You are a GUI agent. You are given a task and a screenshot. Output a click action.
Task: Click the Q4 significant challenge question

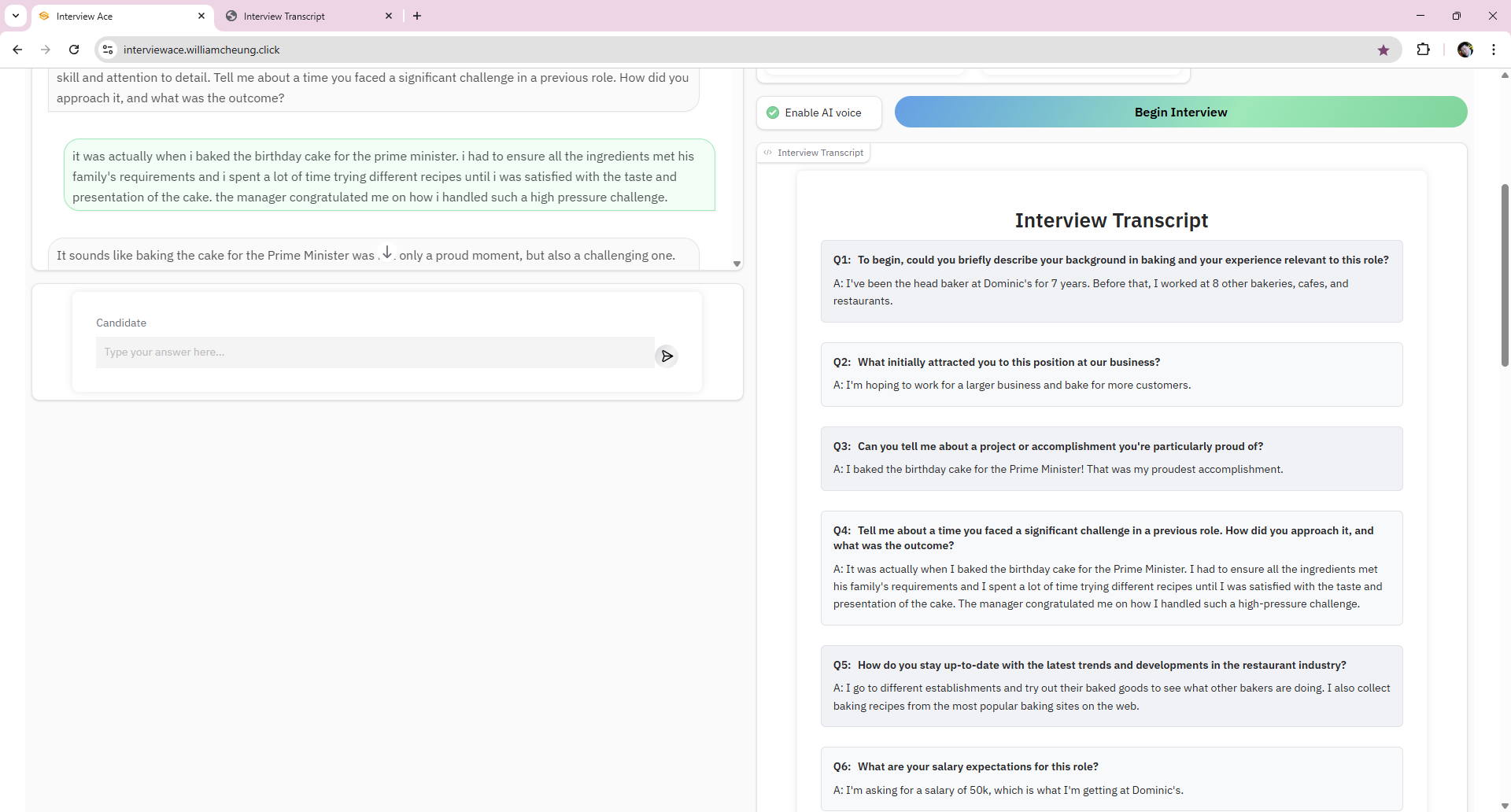coord(1103,538)
